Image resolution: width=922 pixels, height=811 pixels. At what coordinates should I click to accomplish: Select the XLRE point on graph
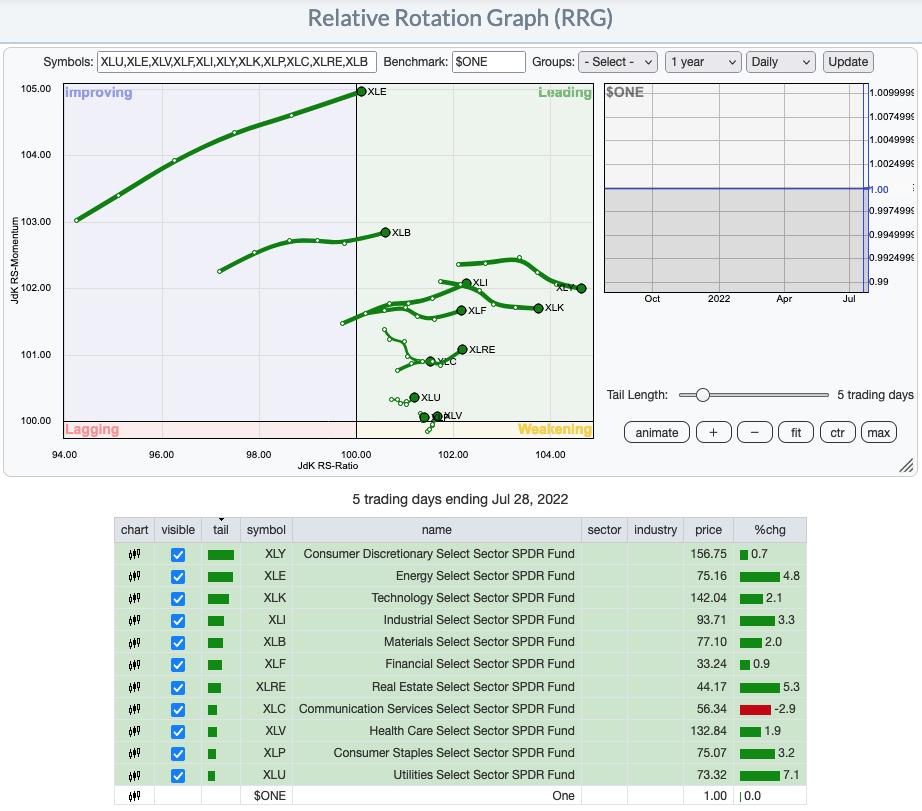[462, 349]
